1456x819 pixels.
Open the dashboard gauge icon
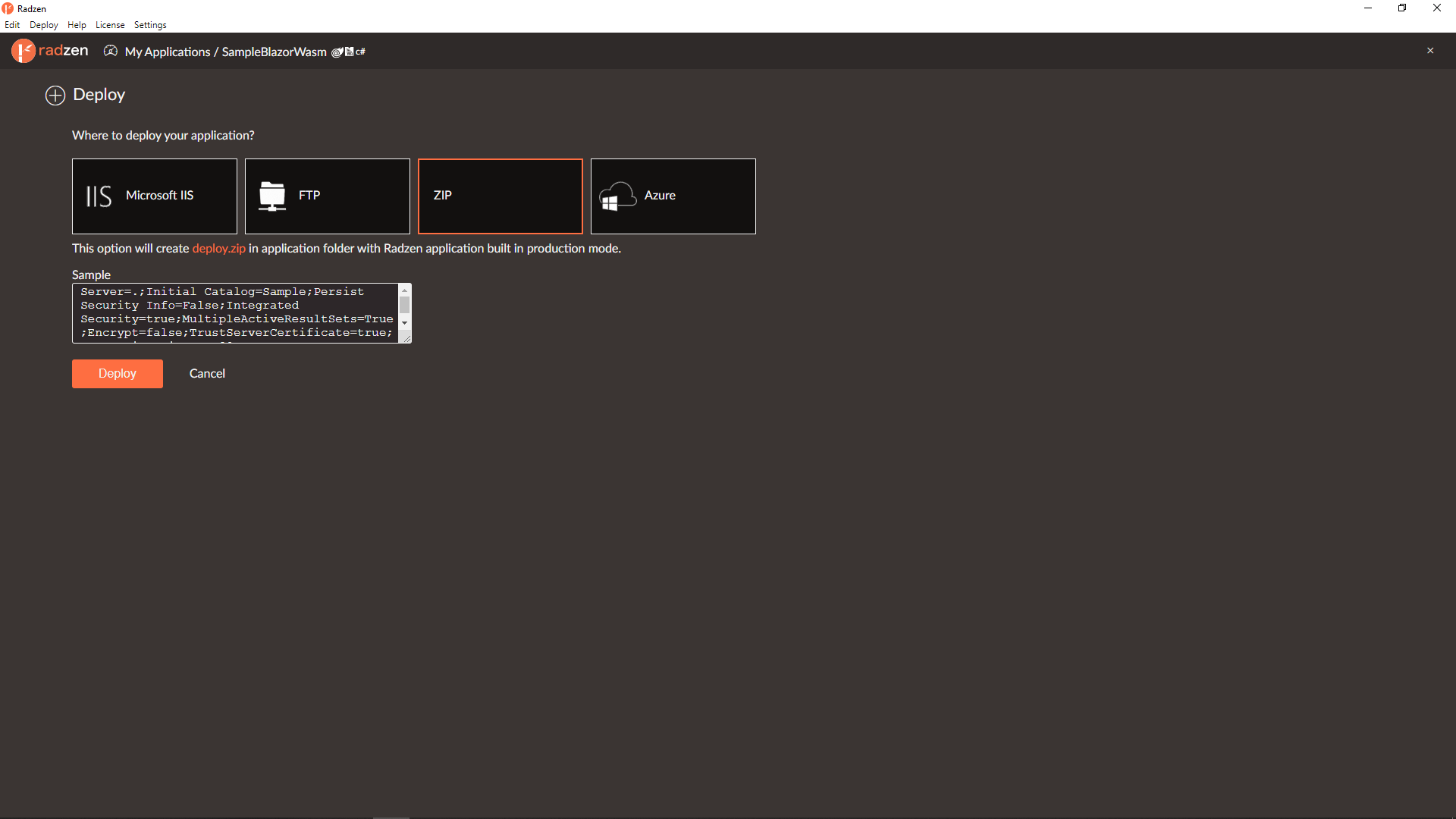pos(111,51)
